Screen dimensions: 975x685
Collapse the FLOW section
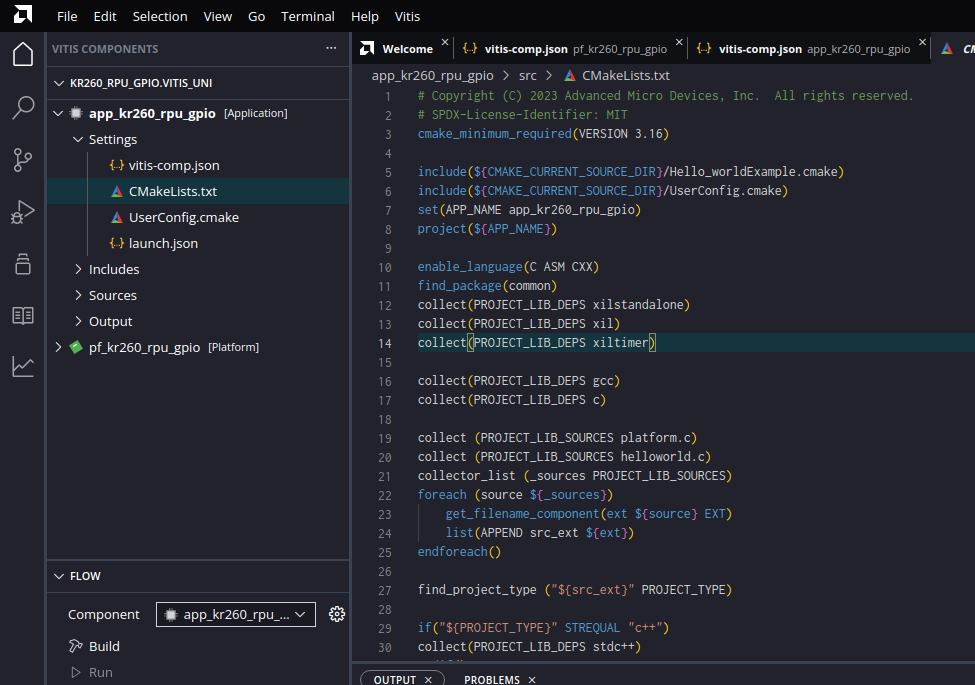[59, 576]
